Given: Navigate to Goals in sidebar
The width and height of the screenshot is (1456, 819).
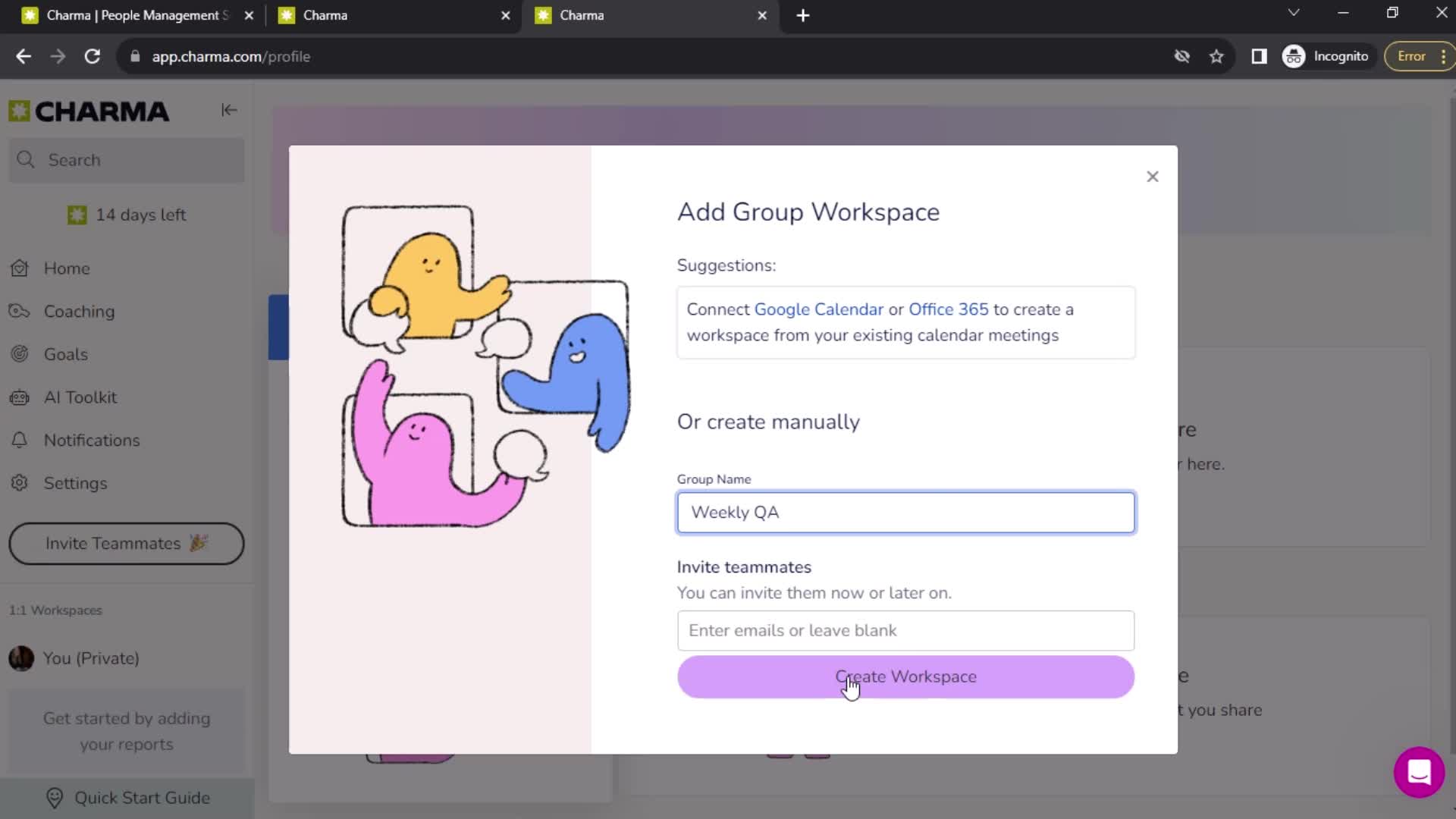Looking at the screenshot, I should pyautogui.click(x=66, y=353).
